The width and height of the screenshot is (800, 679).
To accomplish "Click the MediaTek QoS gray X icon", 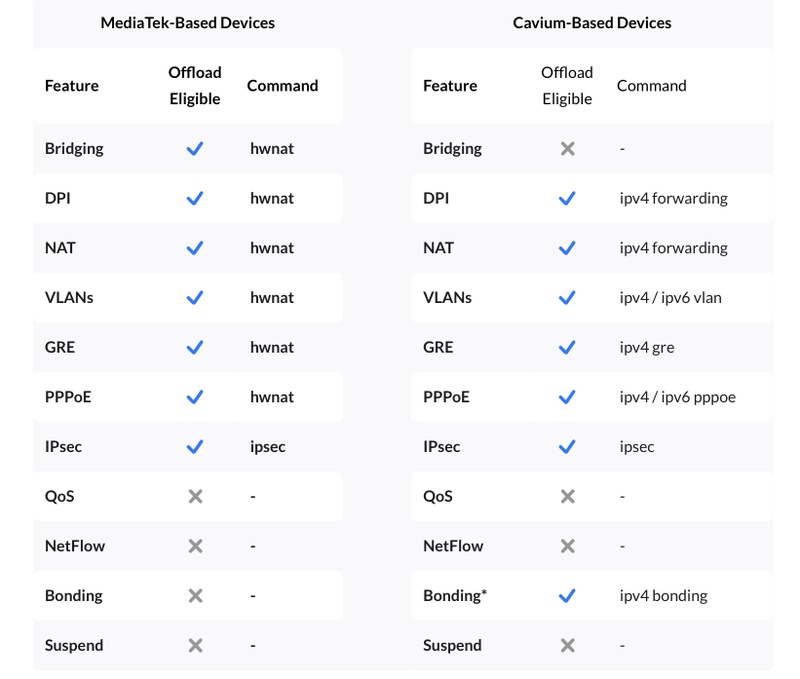I will [195, 496].
